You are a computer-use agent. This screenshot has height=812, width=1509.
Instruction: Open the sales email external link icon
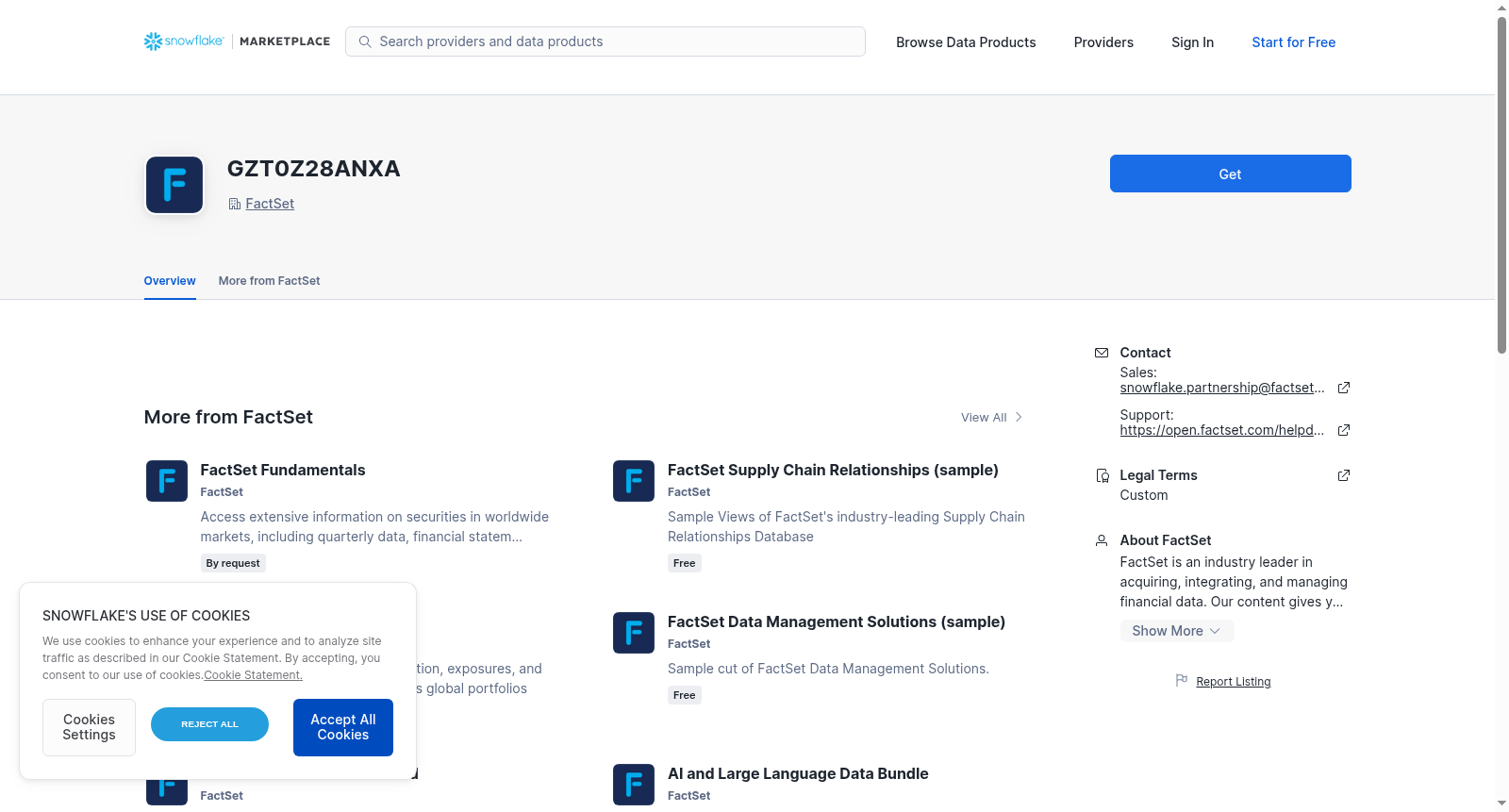point(1344,388)
